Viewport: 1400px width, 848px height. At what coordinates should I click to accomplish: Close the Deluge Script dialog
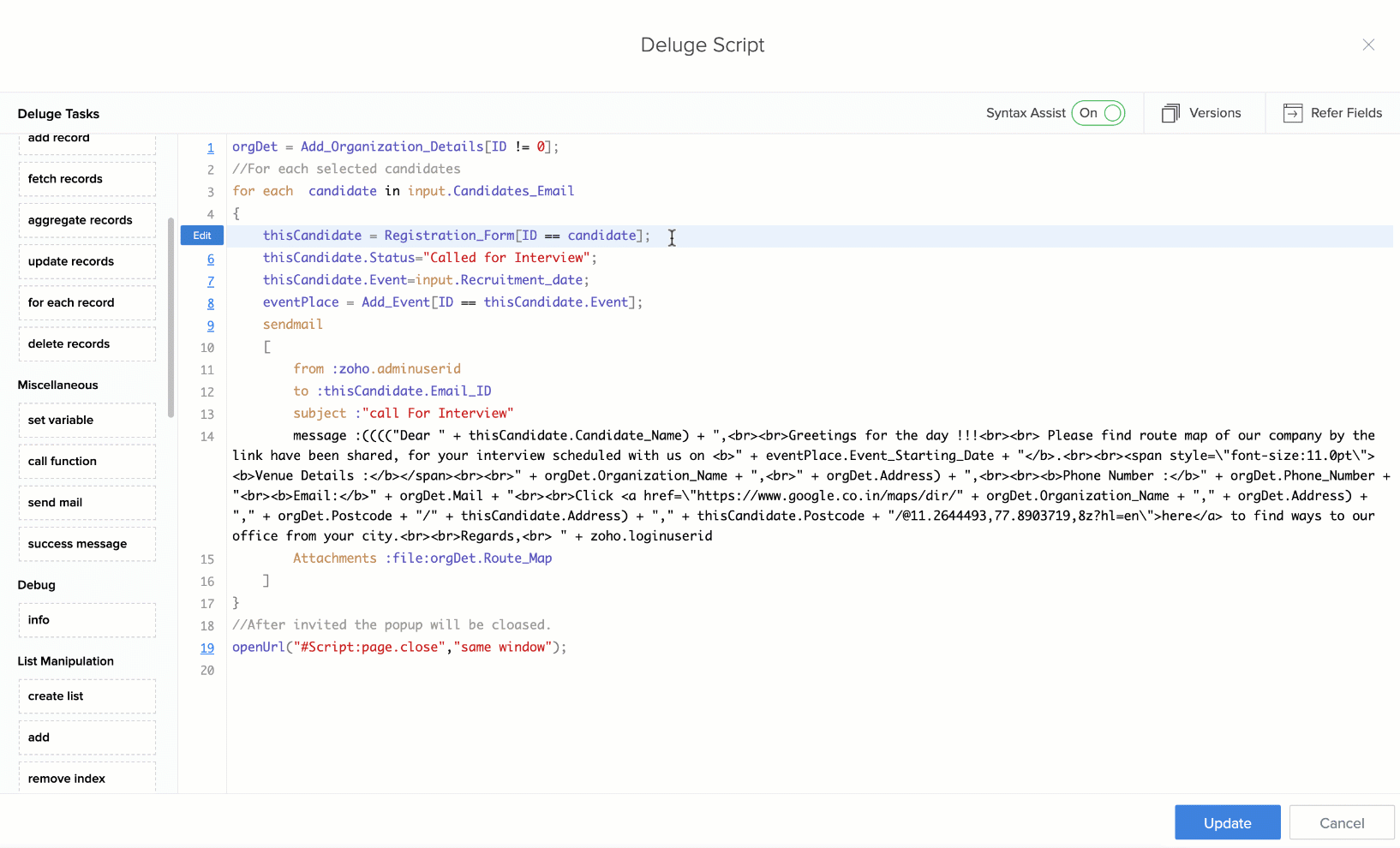pyautogui.click(x=1368, y=45)
